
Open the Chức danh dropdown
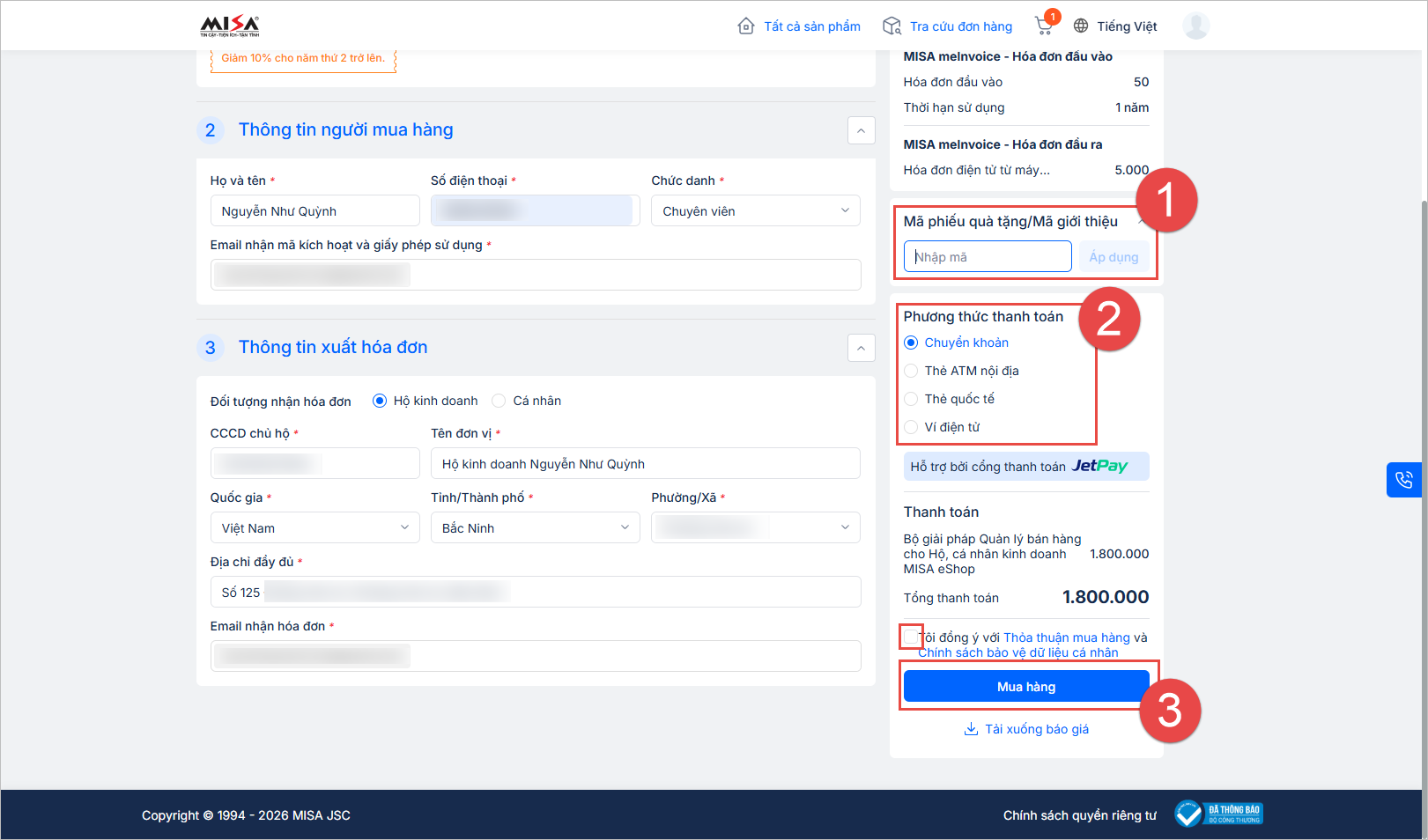tap(755, 211)
